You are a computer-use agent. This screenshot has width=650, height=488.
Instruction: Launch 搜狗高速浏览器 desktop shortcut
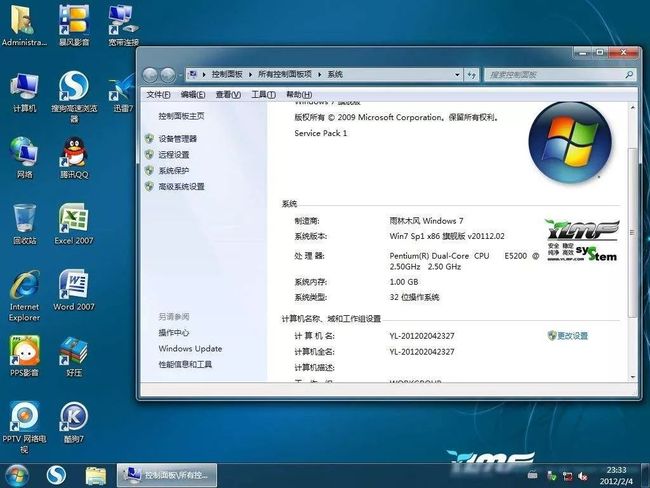[x=74, y=96]
